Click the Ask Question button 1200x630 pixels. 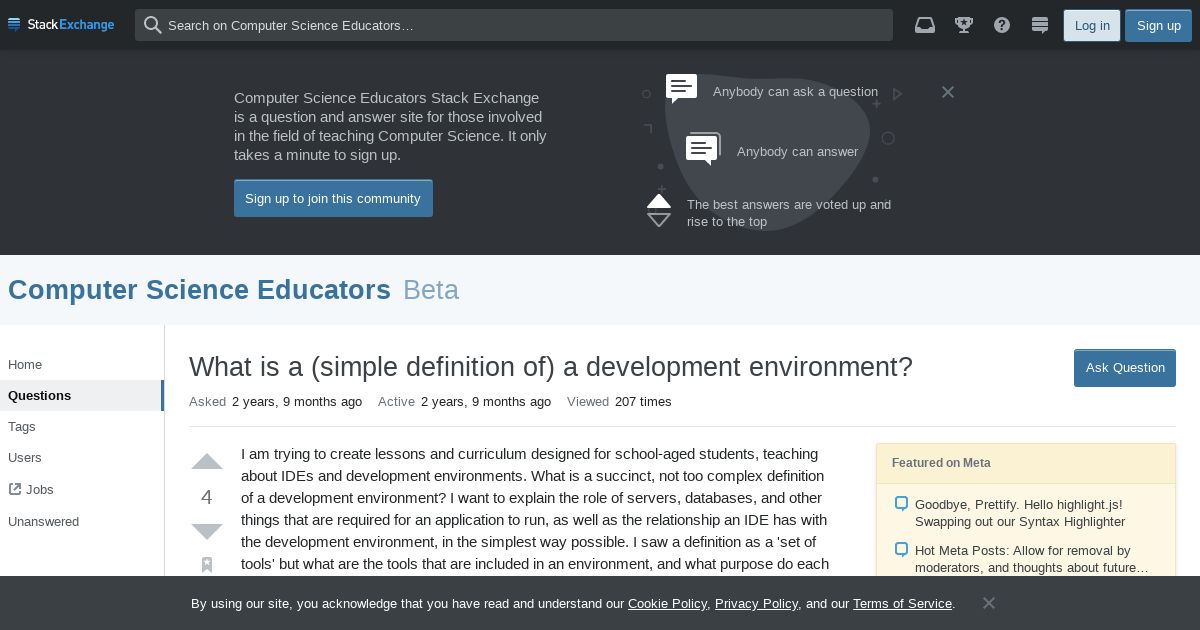[x=1125, y=367]
